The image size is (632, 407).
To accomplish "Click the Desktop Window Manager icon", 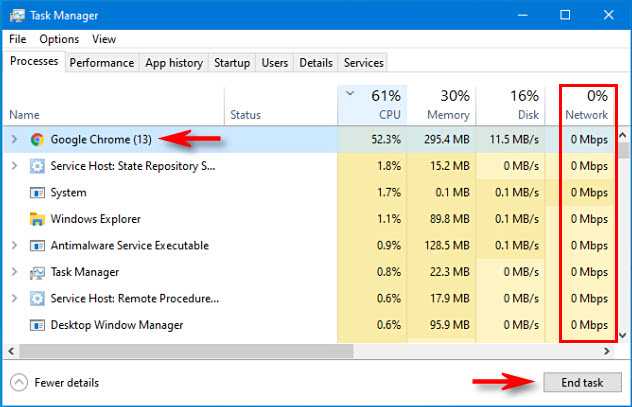I will tap(37, 325).
